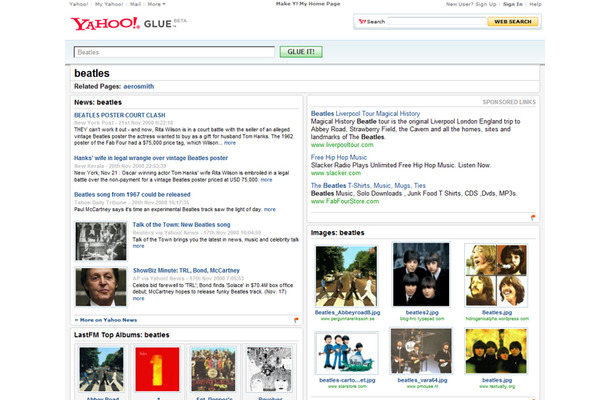
Task: Open the aerosmith related page link
Action: (x=138, y=86)
